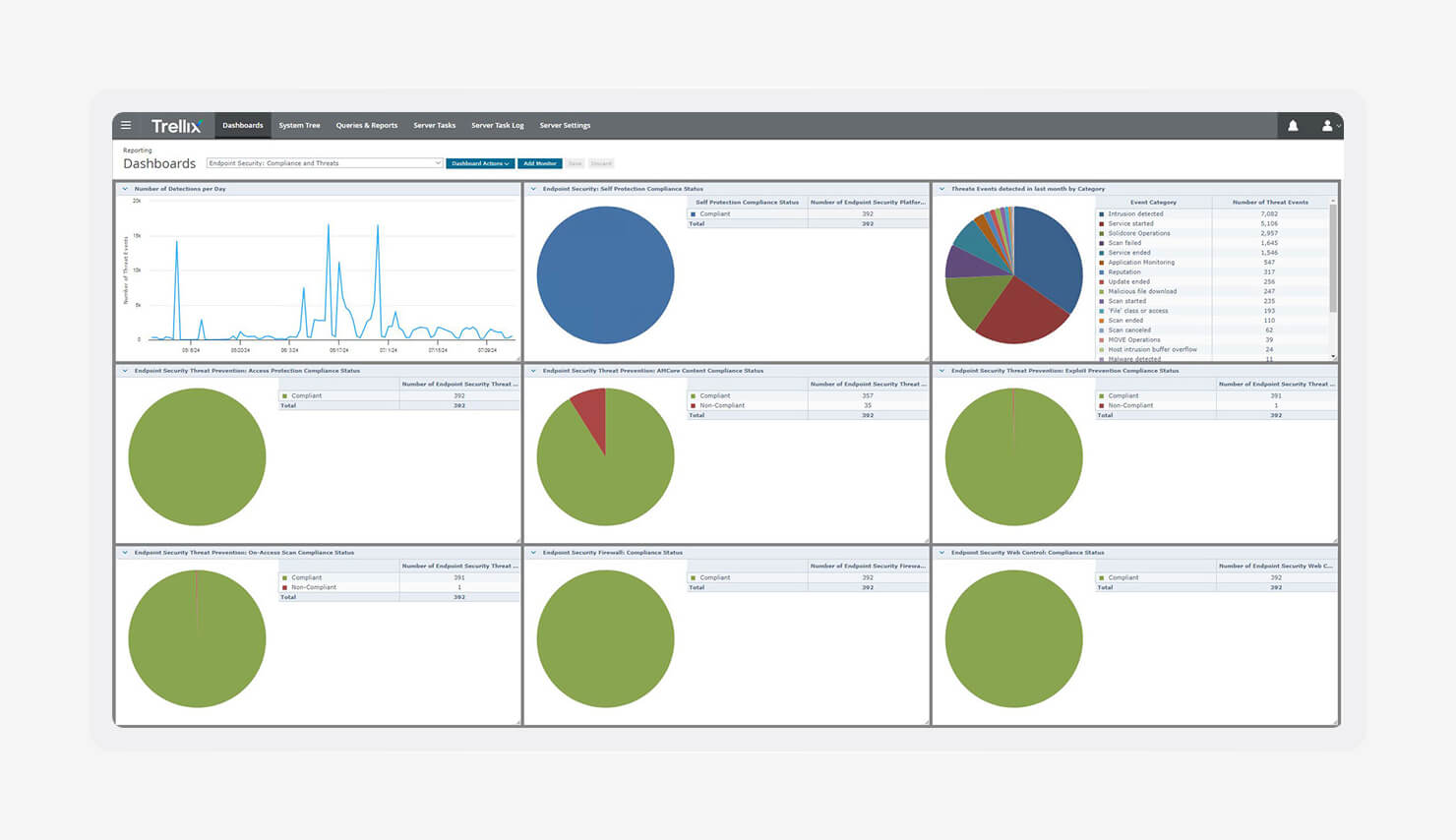Click the Threat Events table scrollbar
1456x840 pixels.
1333,258
